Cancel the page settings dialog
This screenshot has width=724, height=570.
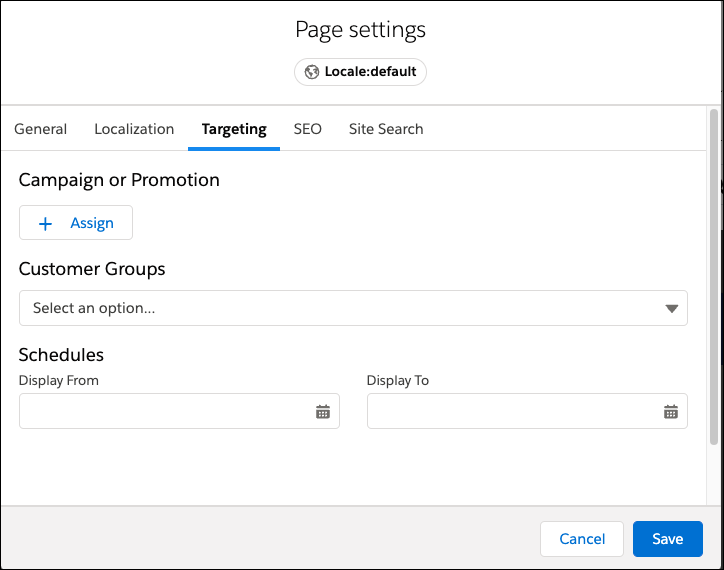tap(582, 539)
